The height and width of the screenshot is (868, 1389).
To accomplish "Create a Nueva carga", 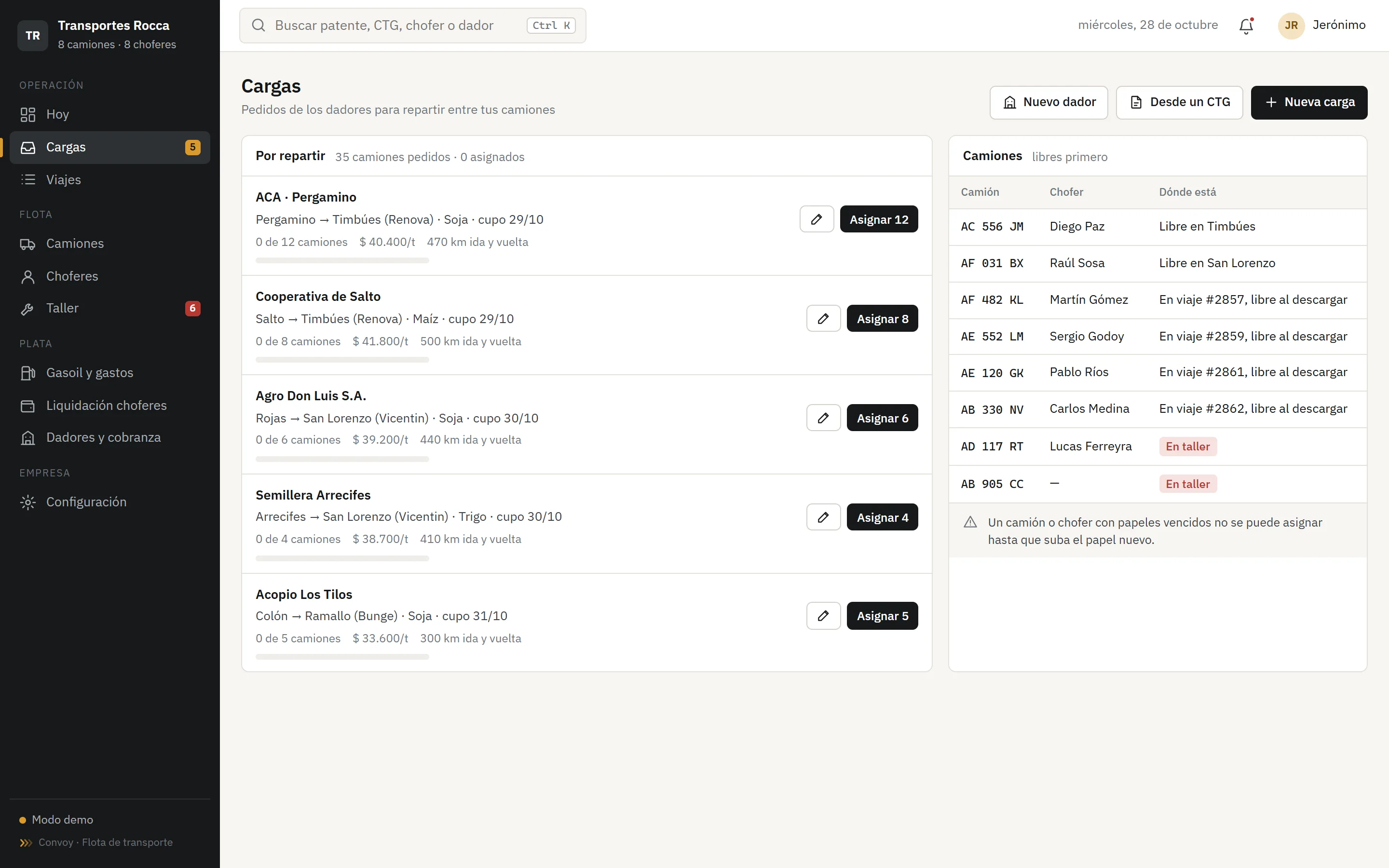I will 1308,102.
